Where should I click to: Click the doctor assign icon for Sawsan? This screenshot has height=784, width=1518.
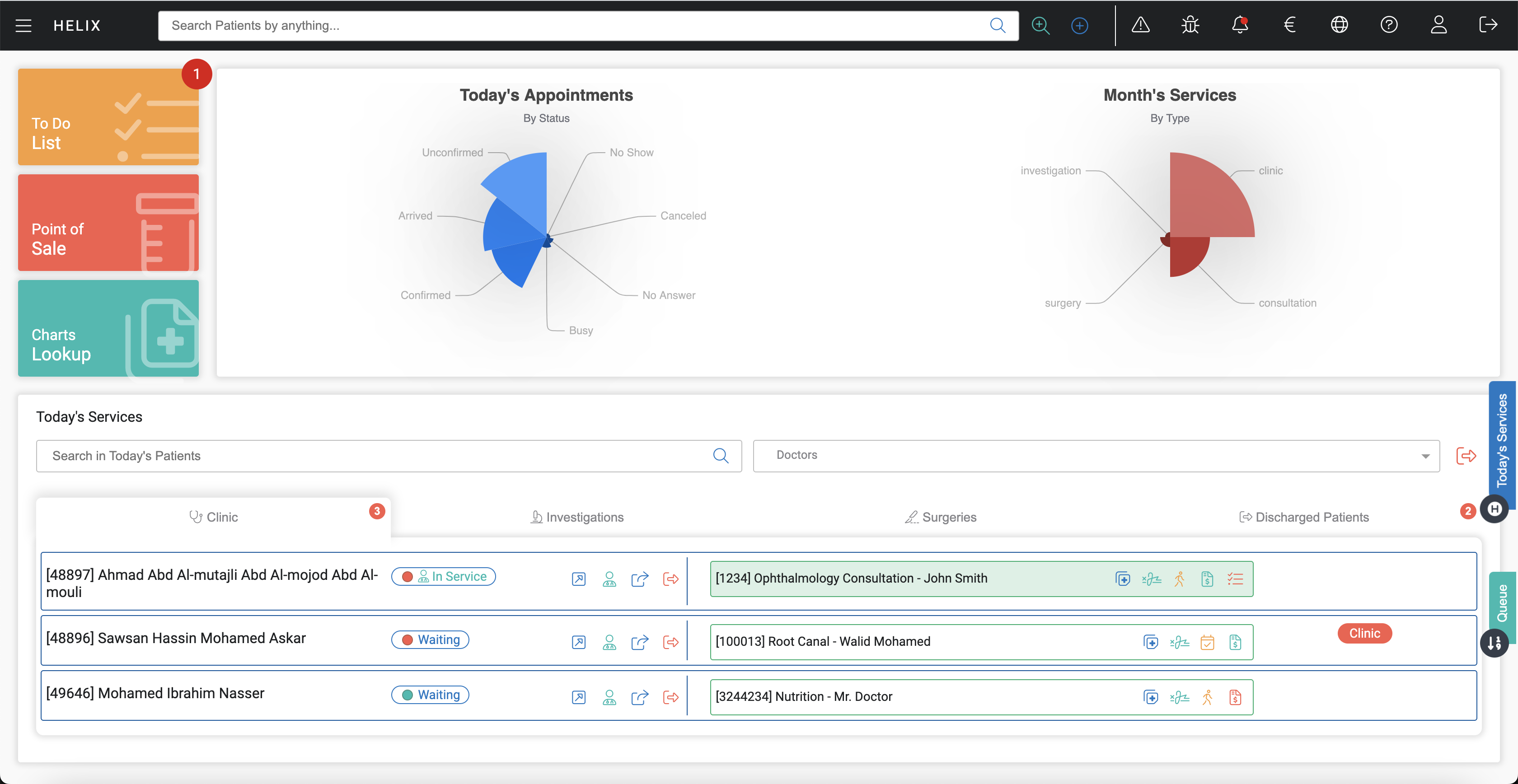pos(609,642)
